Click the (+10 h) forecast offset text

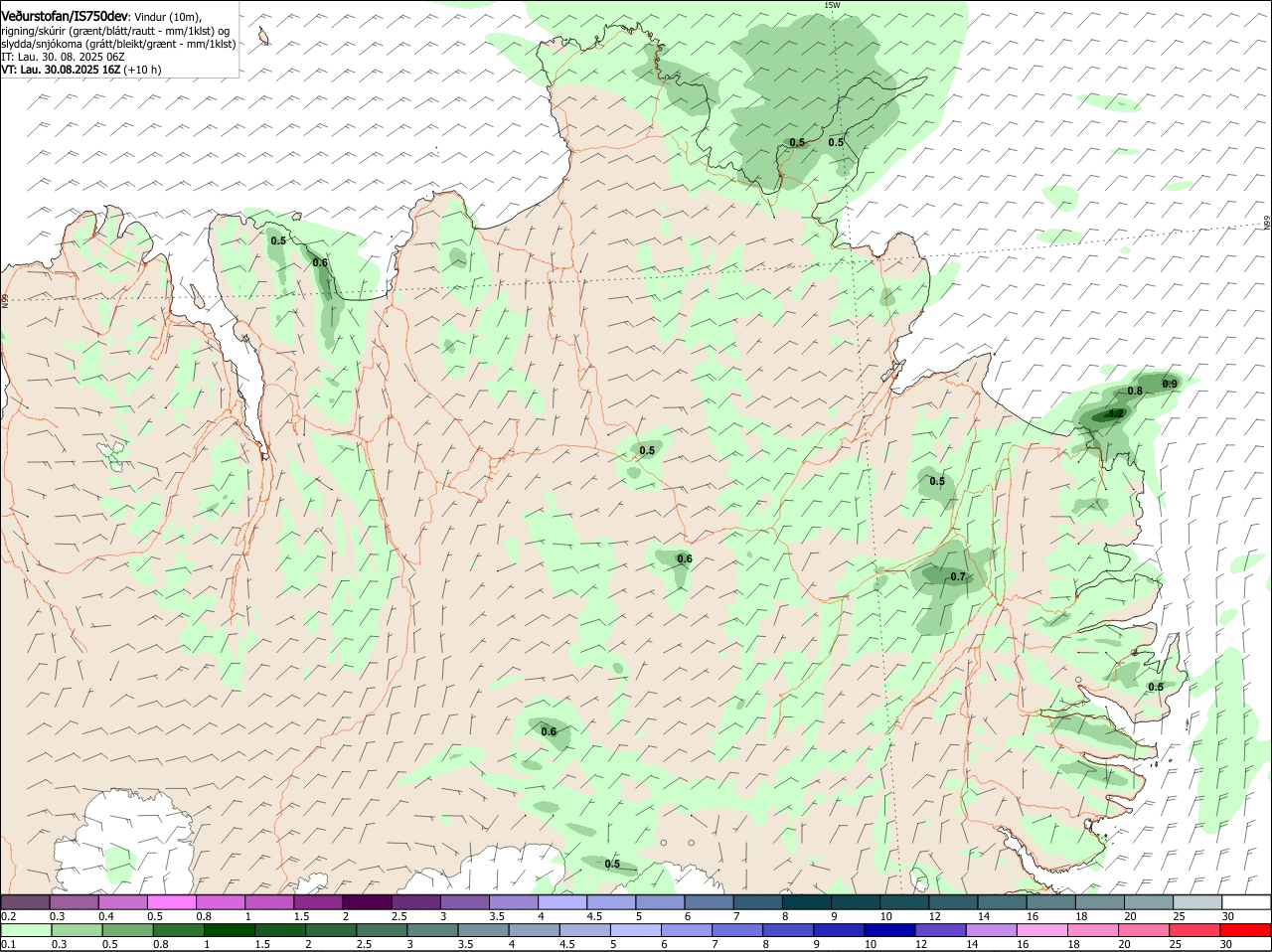coord(143,70)
